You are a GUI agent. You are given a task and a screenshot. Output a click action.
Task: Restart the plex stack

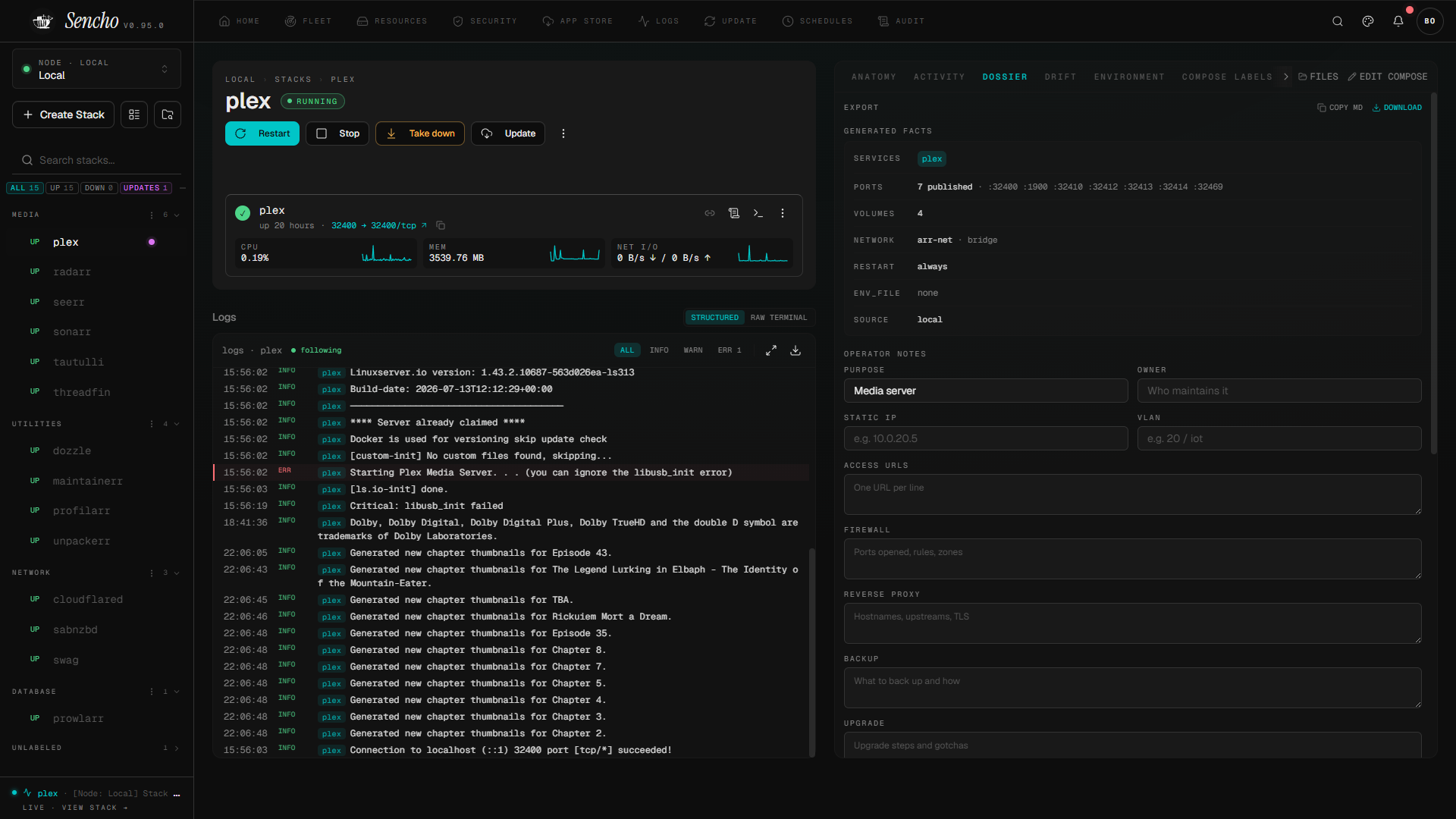[x=262, y=133]
